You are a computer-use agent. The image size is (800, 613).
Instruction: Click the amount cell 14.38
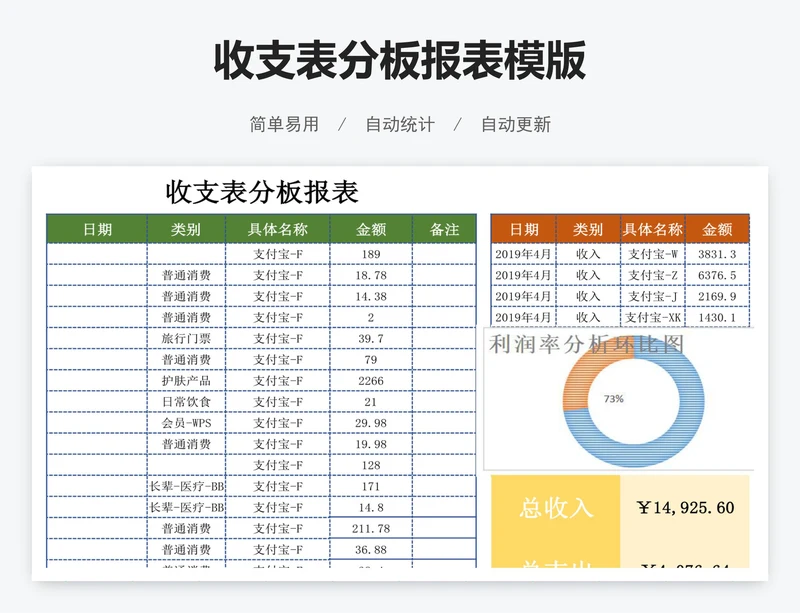click(371, 296)
